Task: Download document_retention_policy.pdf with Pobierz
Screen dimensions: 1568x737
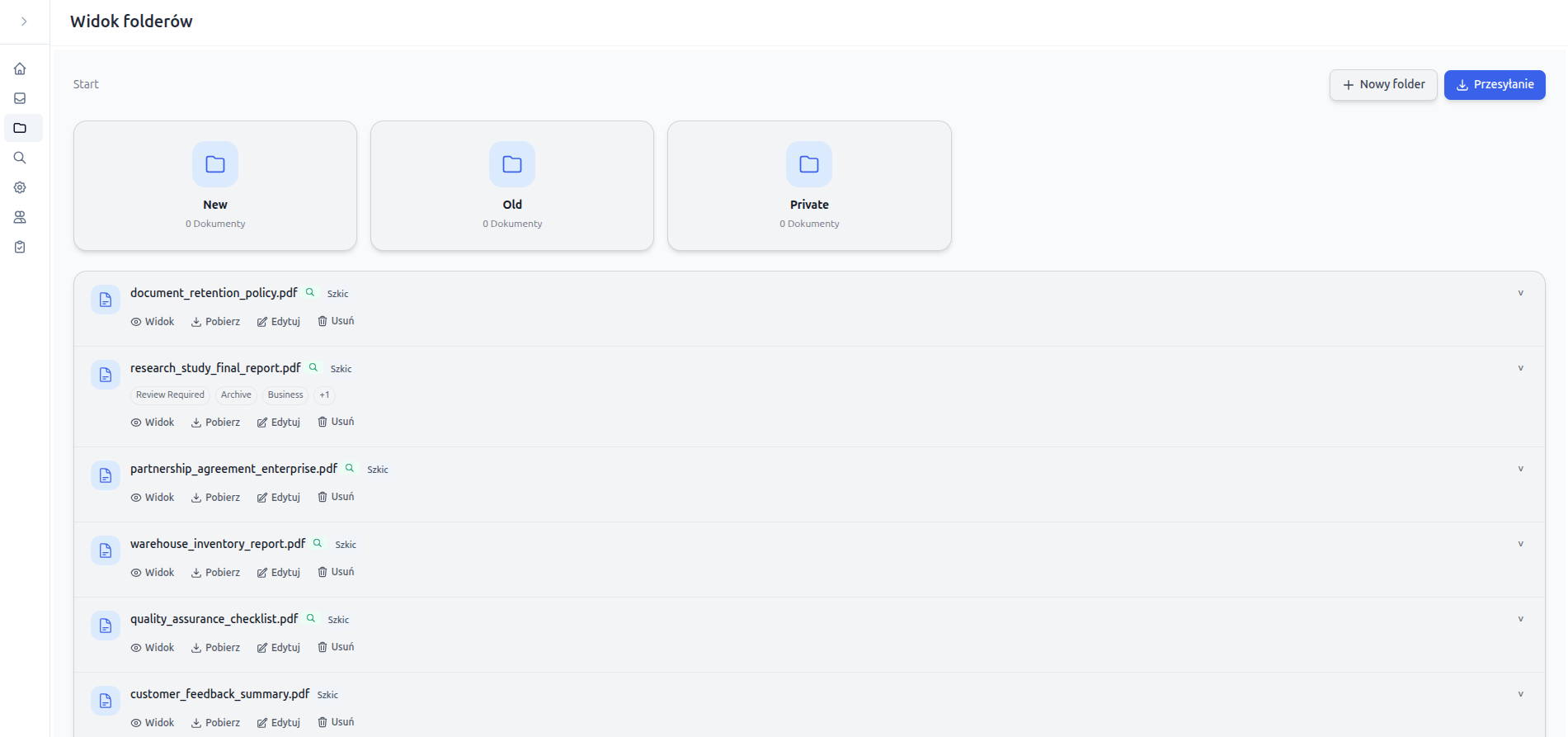Action: [x=216, y=322]
